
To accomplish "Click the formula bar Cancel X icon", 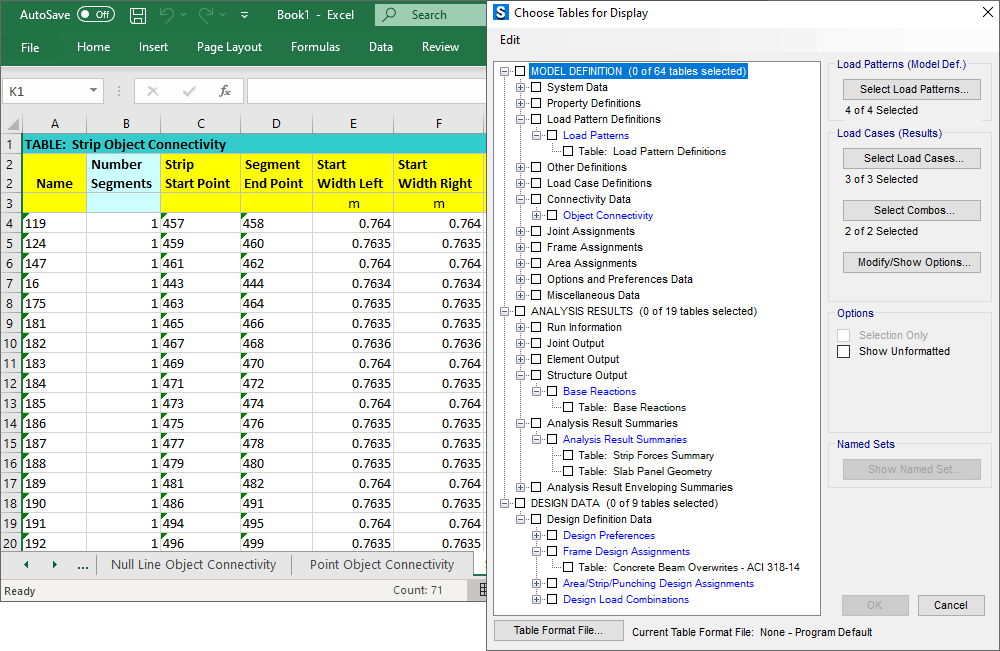I will click(153, 91).
